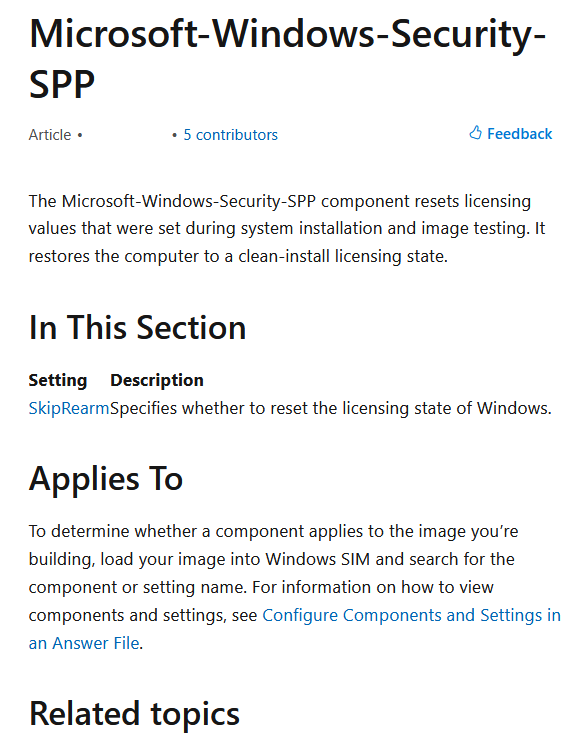This screenshot has height=747, width=583.
Task: Click the 'To determine whether a component' paragraph
Action: coord(294,587)
